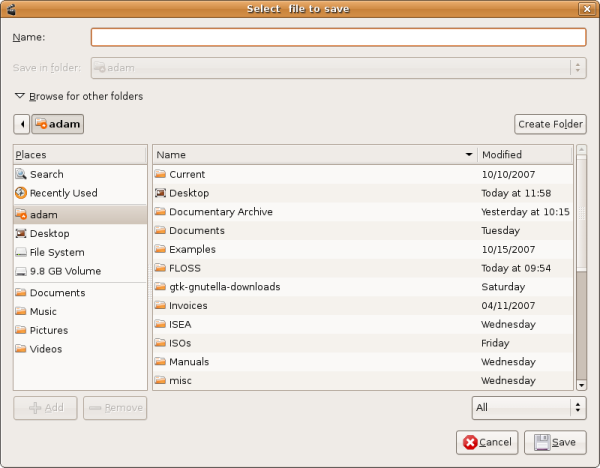This screenshot has width=600, height=468.
Task: Open the All file type filter dropdown
Action: click(528, 407)
